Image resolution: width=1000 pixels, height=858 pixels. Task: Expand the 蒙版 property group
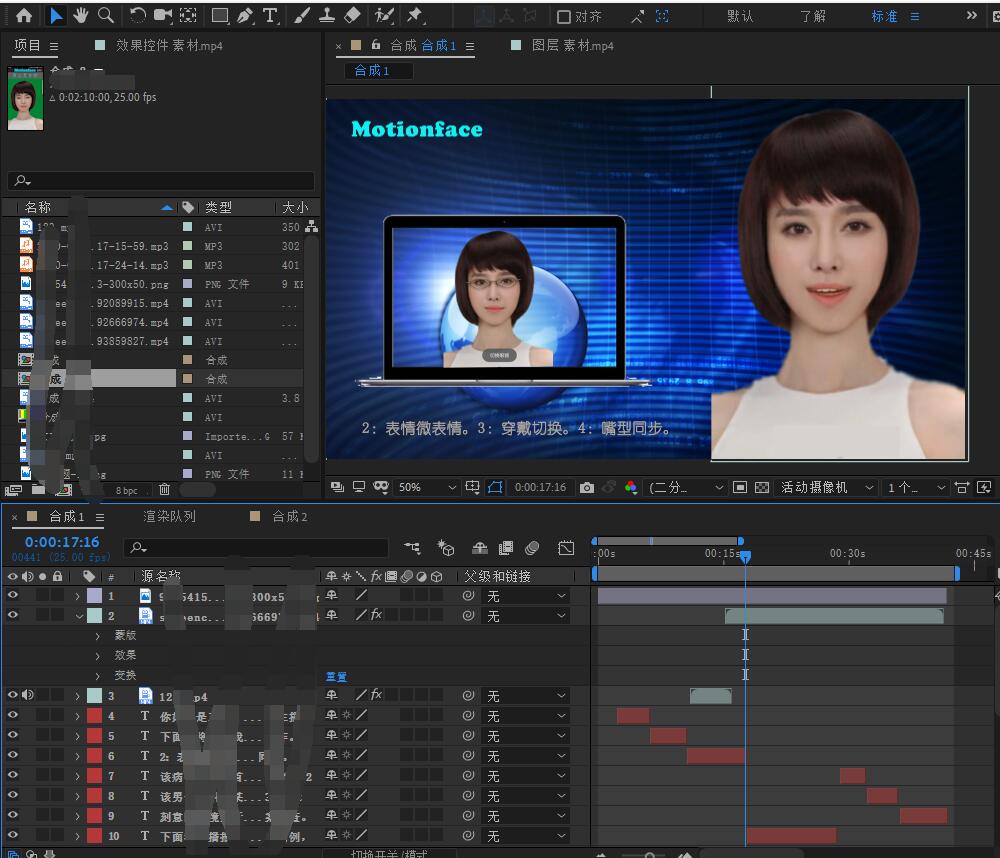point(98,636)
